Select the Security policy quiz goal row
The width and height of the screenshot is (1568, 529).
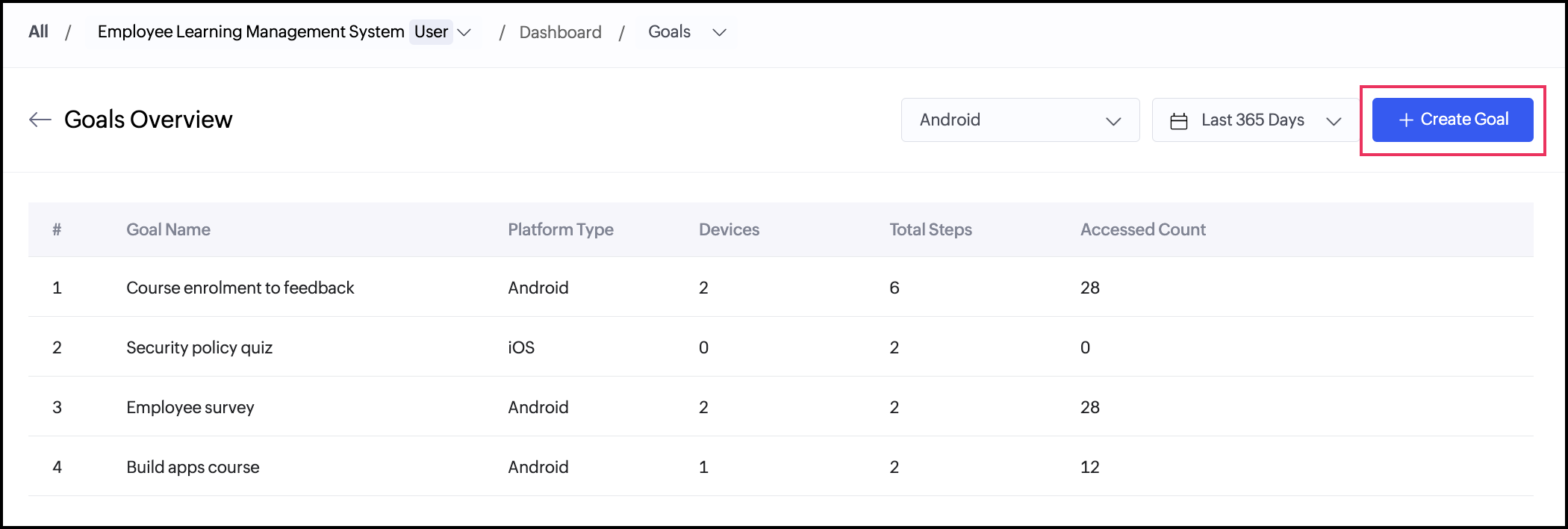[x=199, y=347]
